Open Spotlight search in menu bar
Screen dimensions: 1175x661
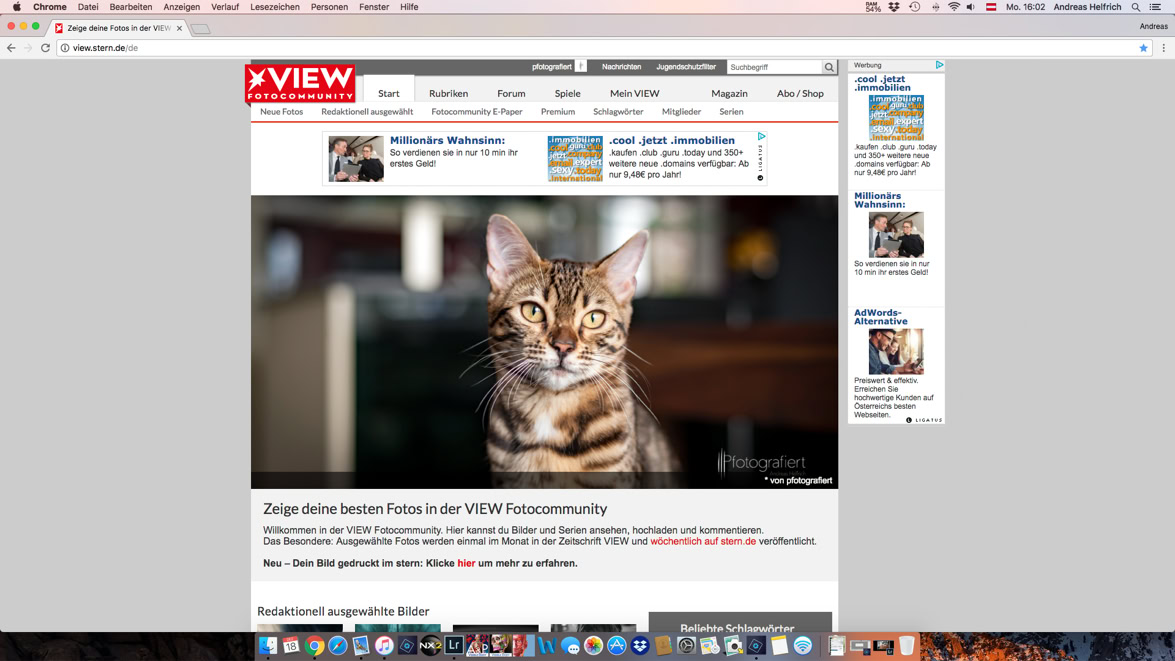pyautogui.click(x=1136, y=7)
